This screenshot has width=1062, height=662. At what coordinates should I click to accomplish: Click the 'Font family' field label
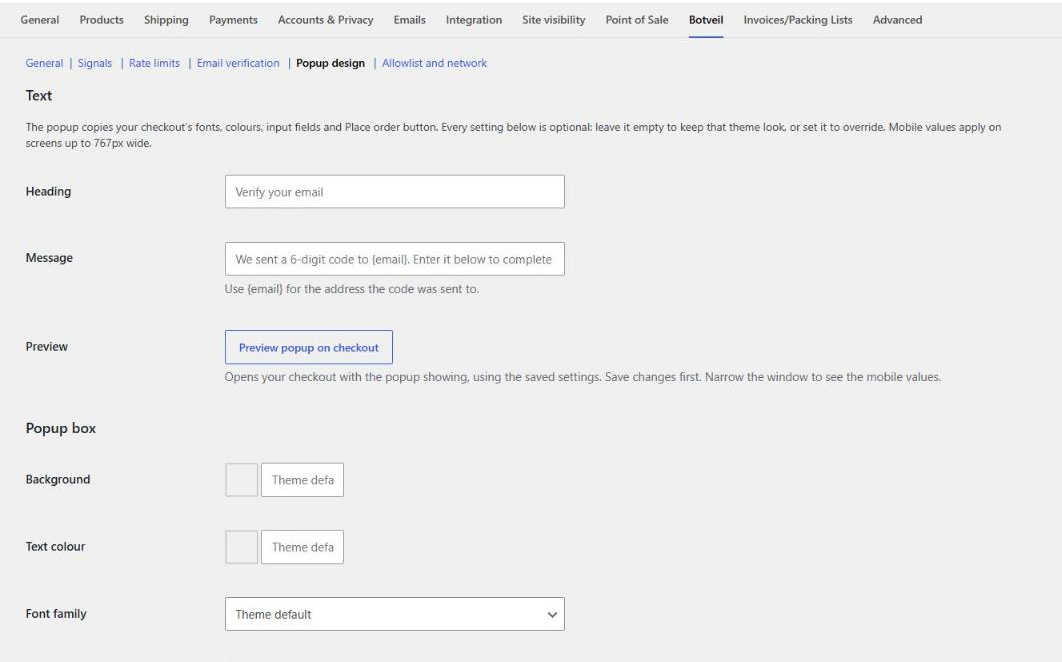pos(56,614)
